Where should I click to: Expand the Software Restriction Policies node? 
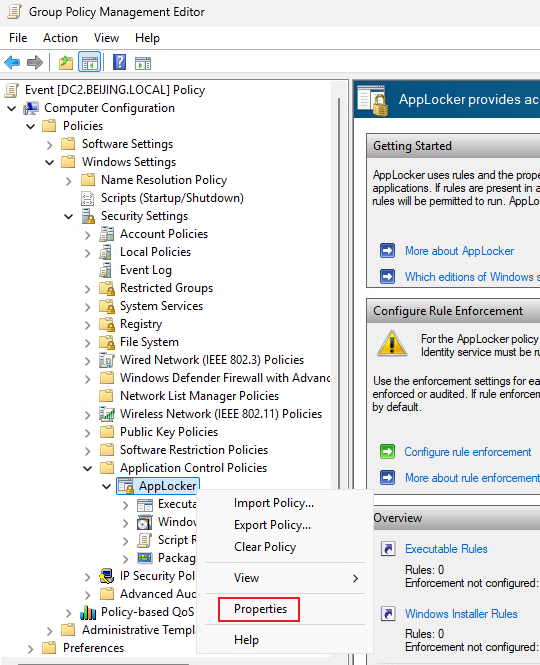87,450
